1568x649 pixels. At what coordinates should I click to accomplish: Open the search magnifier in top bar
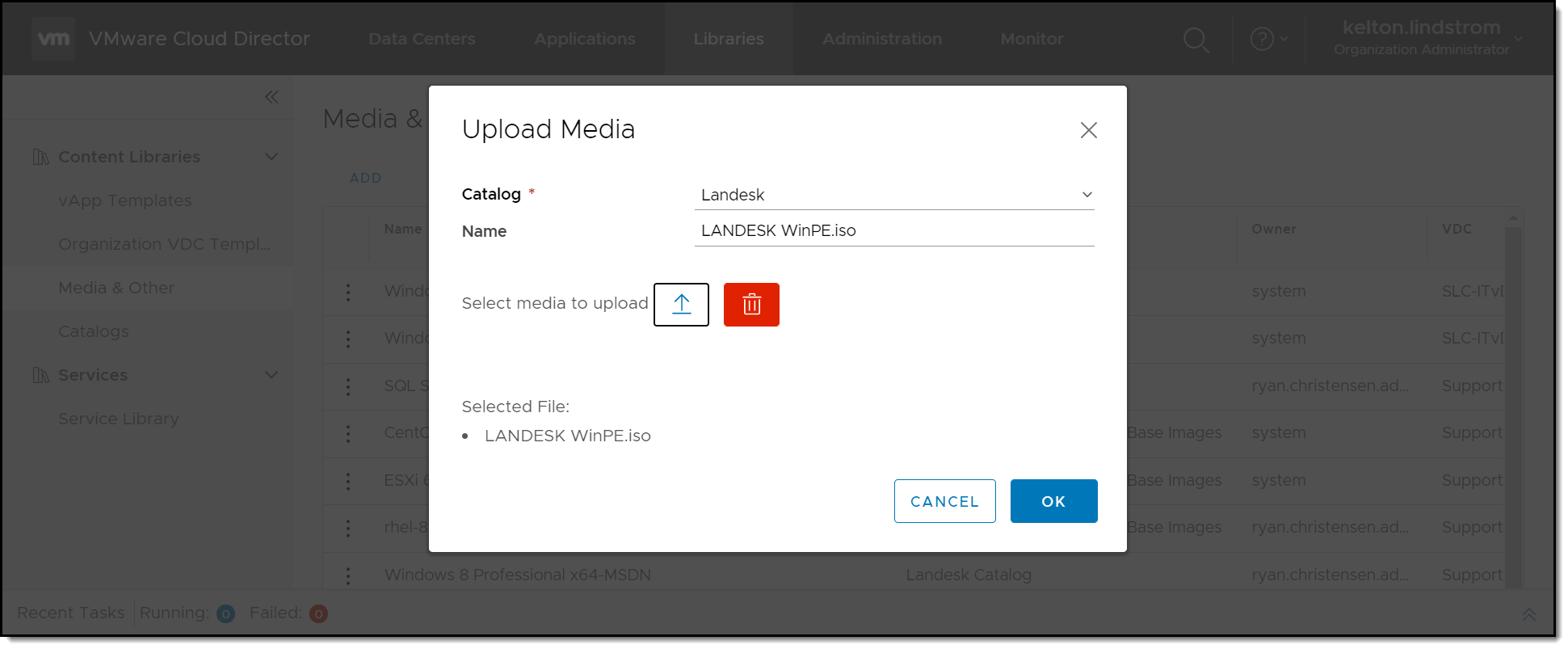1196,40
